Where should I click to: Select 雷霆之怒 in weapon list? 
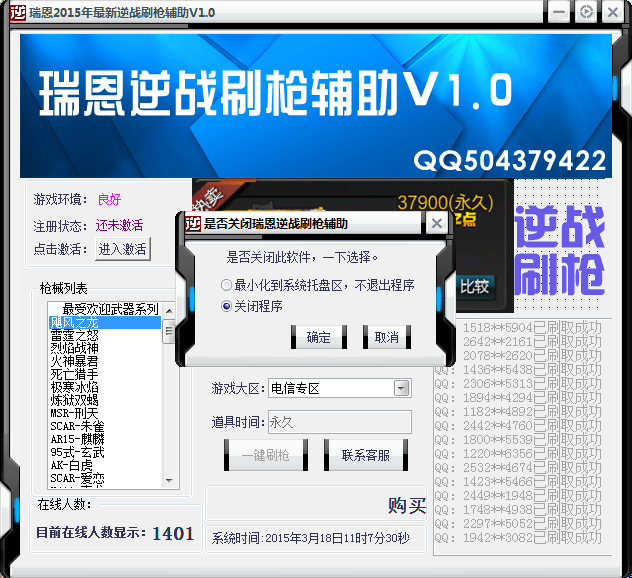click(x=105, y=335)
